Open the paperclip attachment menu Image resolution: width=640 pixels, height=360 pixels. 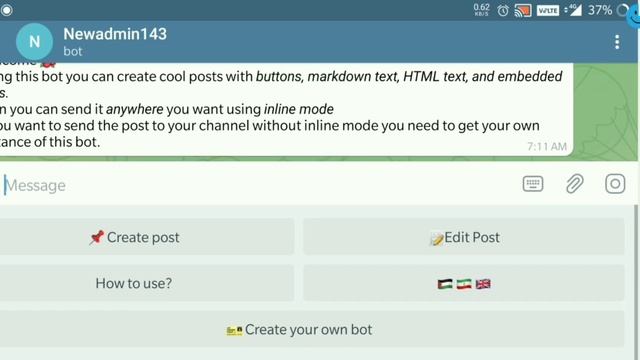574,184
